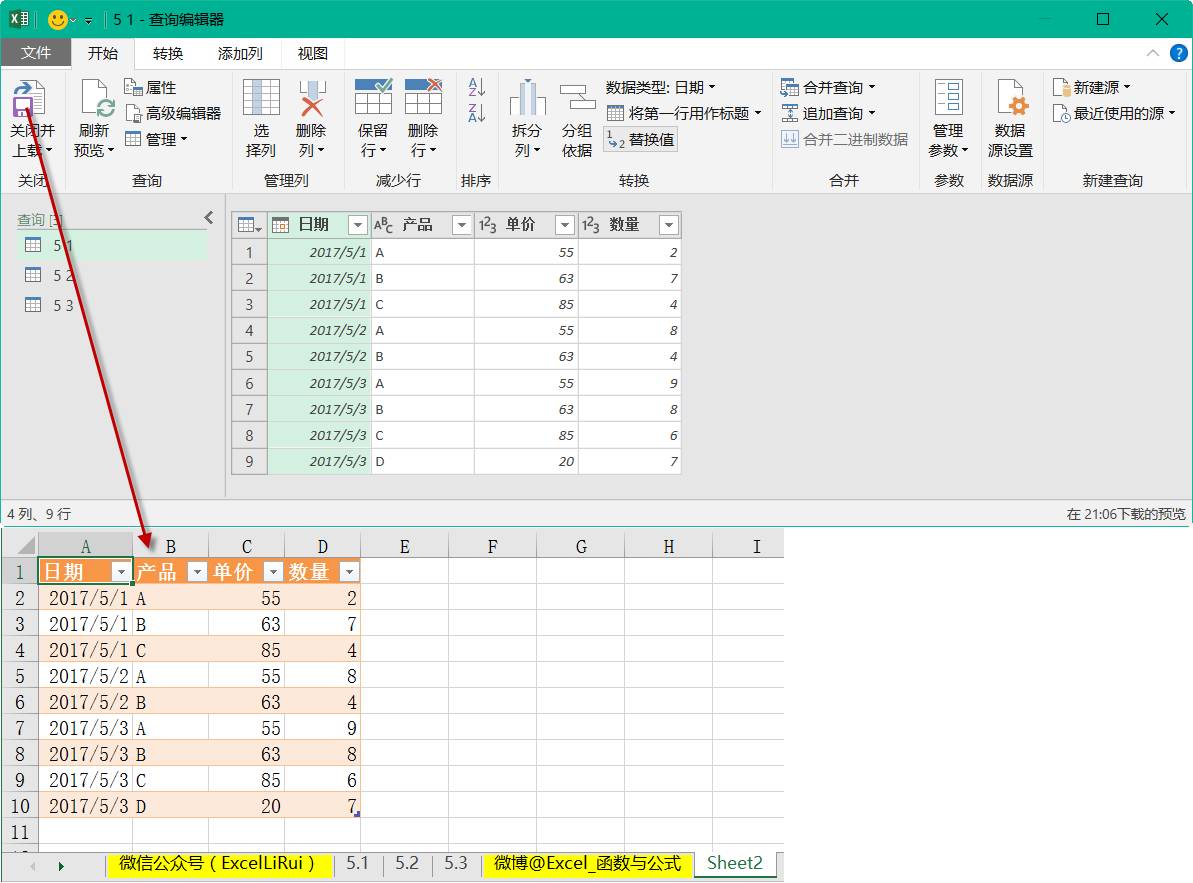Click the Close & Load icon
This screenshot has width=1193, height=883.
(x=29, y=99)
